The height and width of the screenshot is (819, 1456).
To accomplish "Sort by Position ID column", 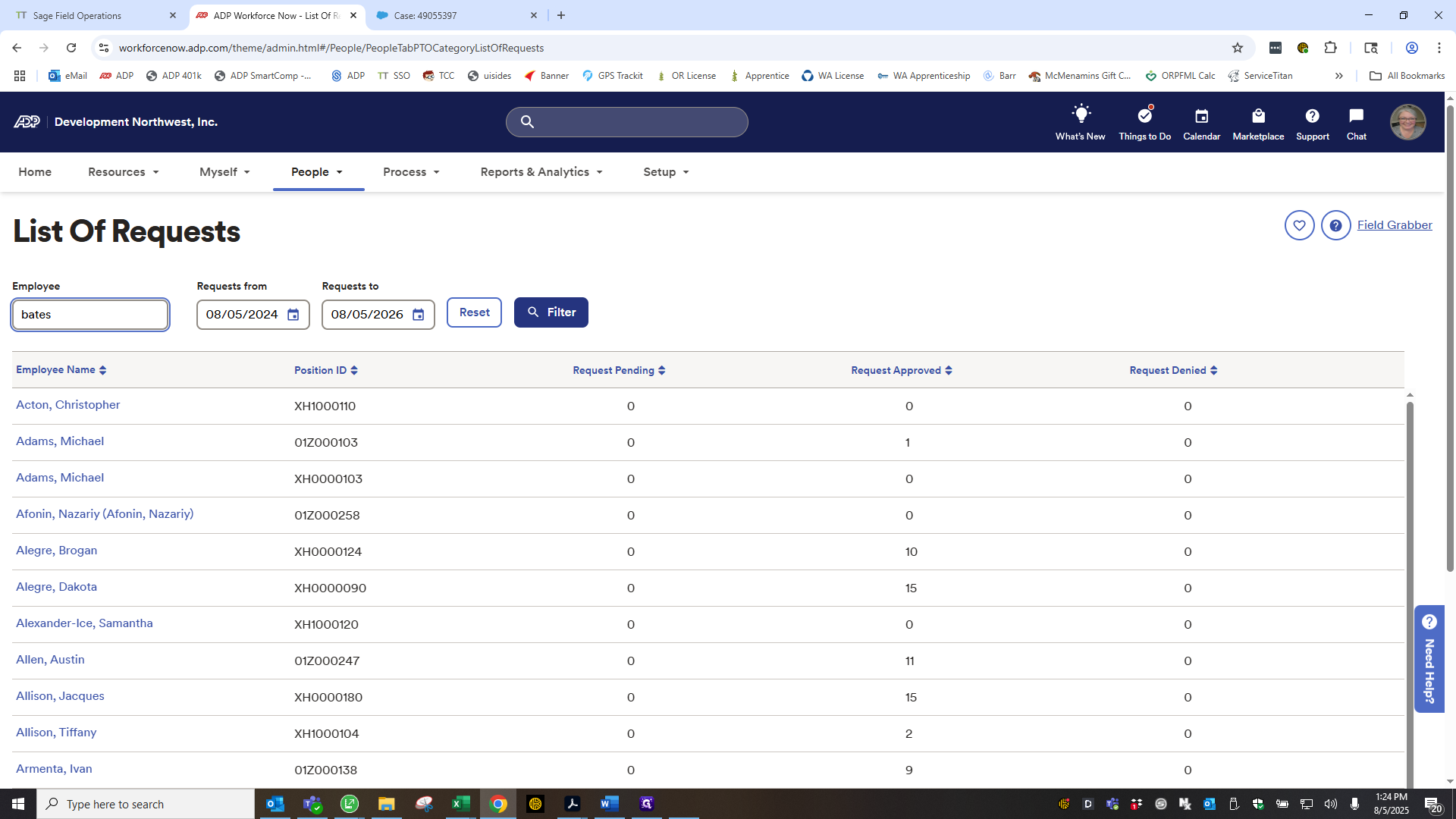I will (x=326, y=370).
